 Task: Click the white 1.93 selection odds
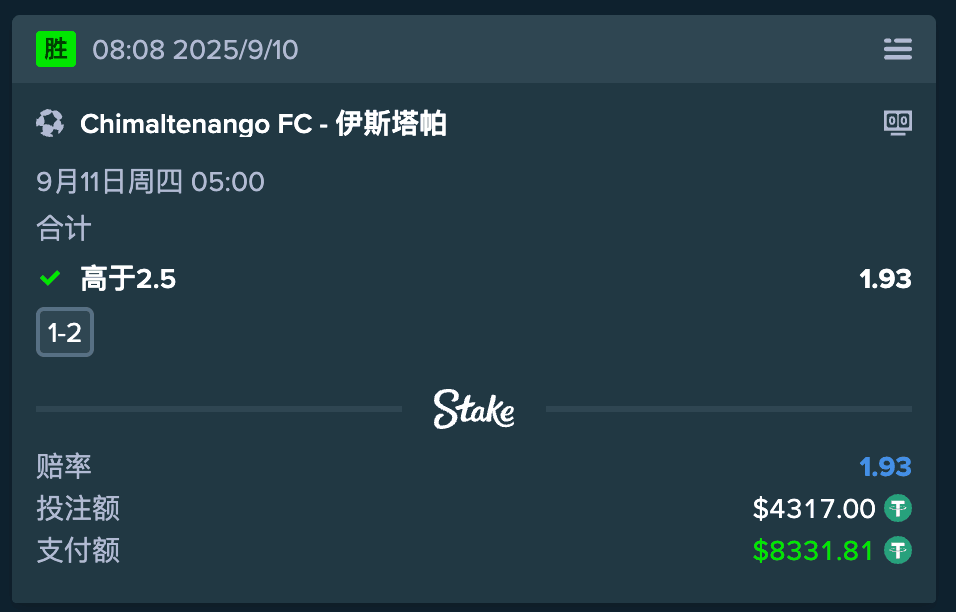tap(885, 279)
